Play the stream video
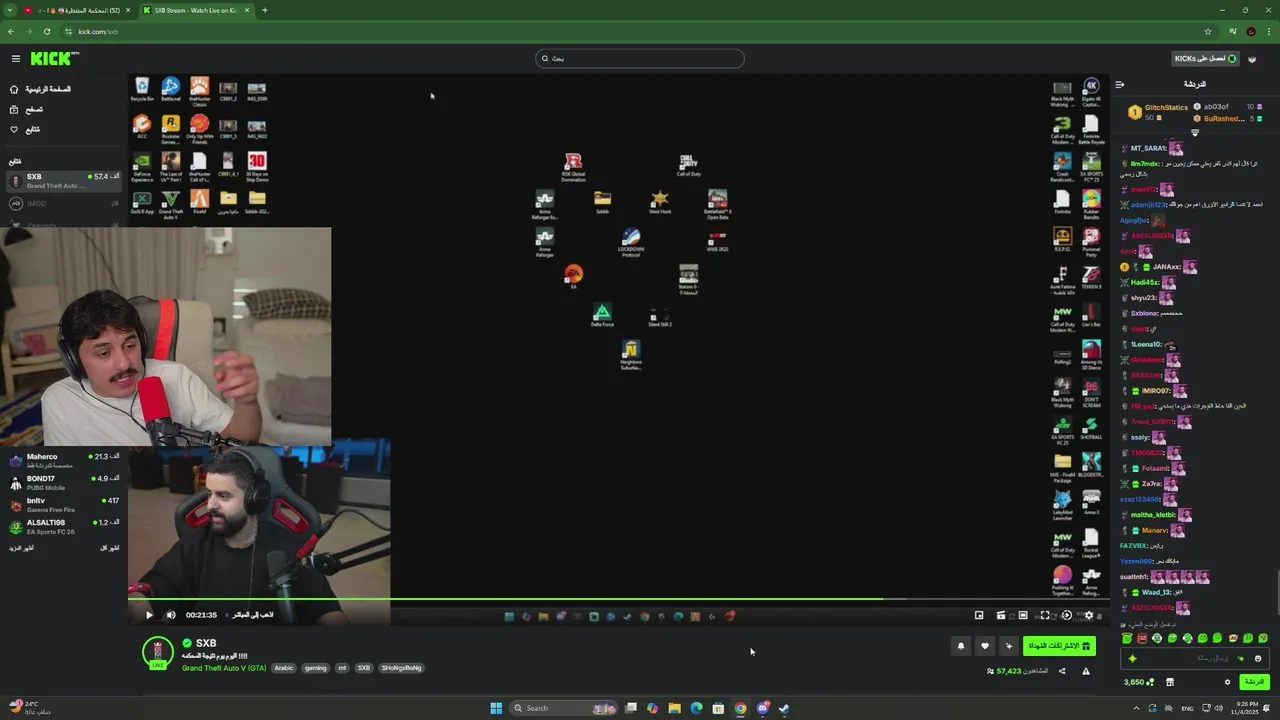Screen dimensions: 1280x720 tap(149, 615)
